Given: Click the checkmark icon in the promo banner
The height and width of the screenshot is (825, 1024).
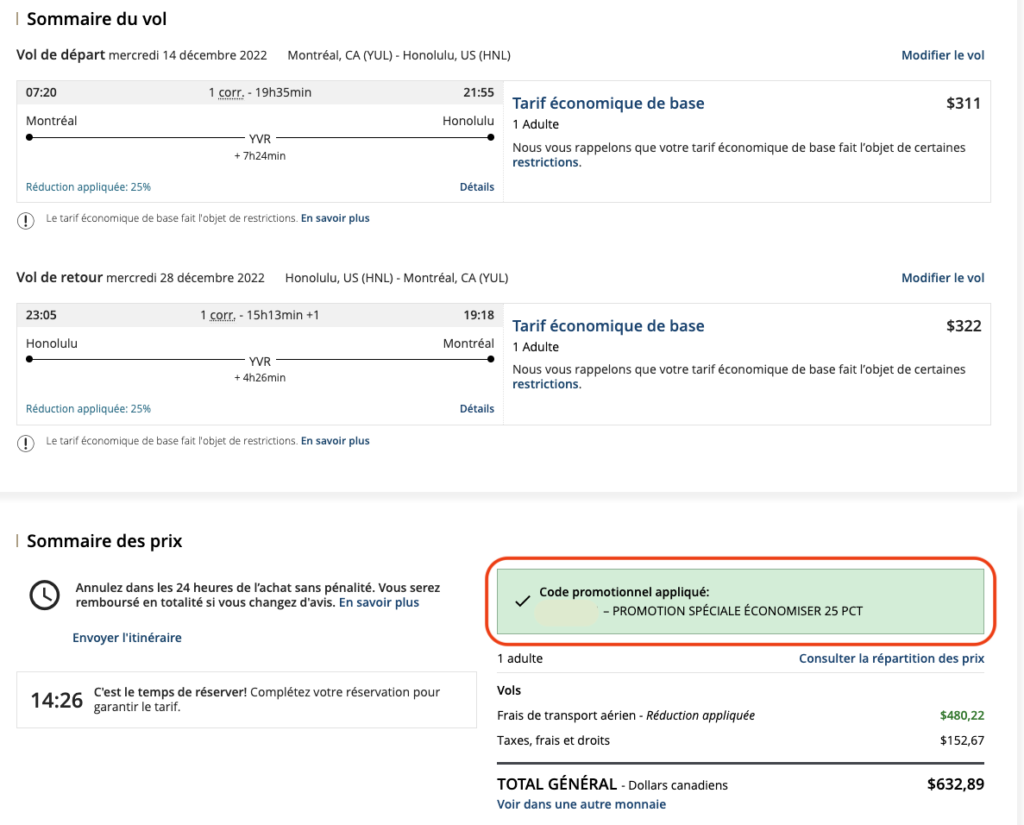Looking at the screenshot, I should [521, 601].
